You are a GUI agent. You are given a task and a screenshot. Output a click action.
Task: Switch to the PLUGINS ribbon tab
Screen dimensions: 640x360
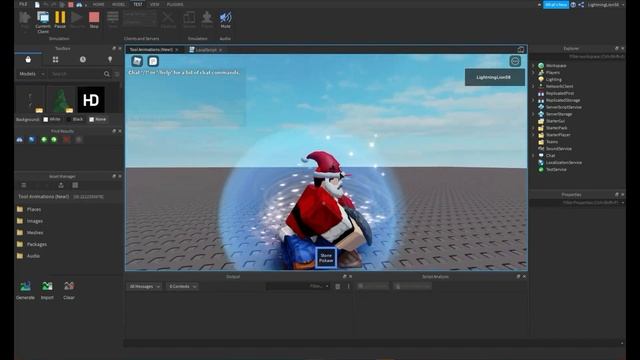click(x=175, y=4)
